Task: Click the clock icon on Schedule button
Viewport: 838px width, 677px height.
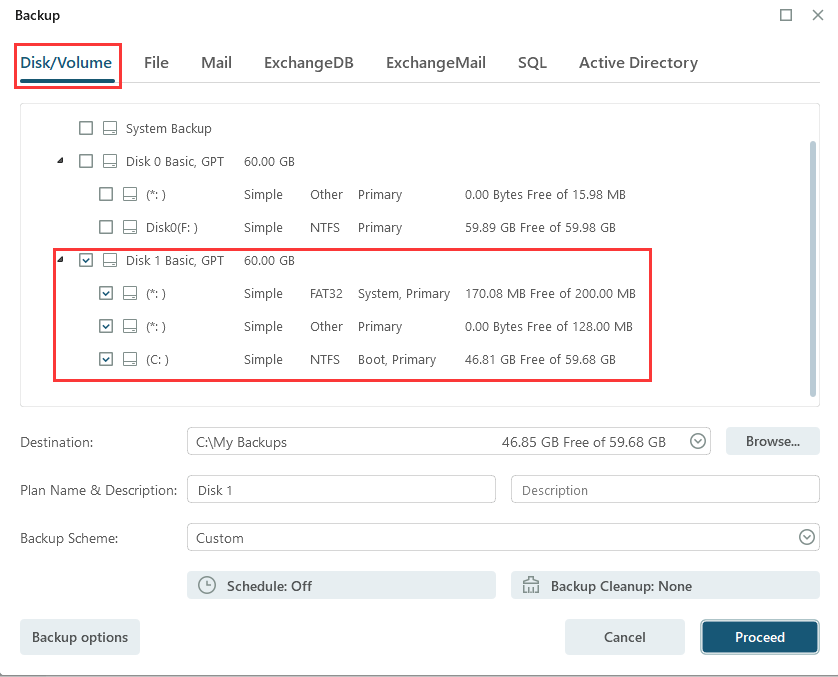Action: pyautogui.click(x=207, y=586)
